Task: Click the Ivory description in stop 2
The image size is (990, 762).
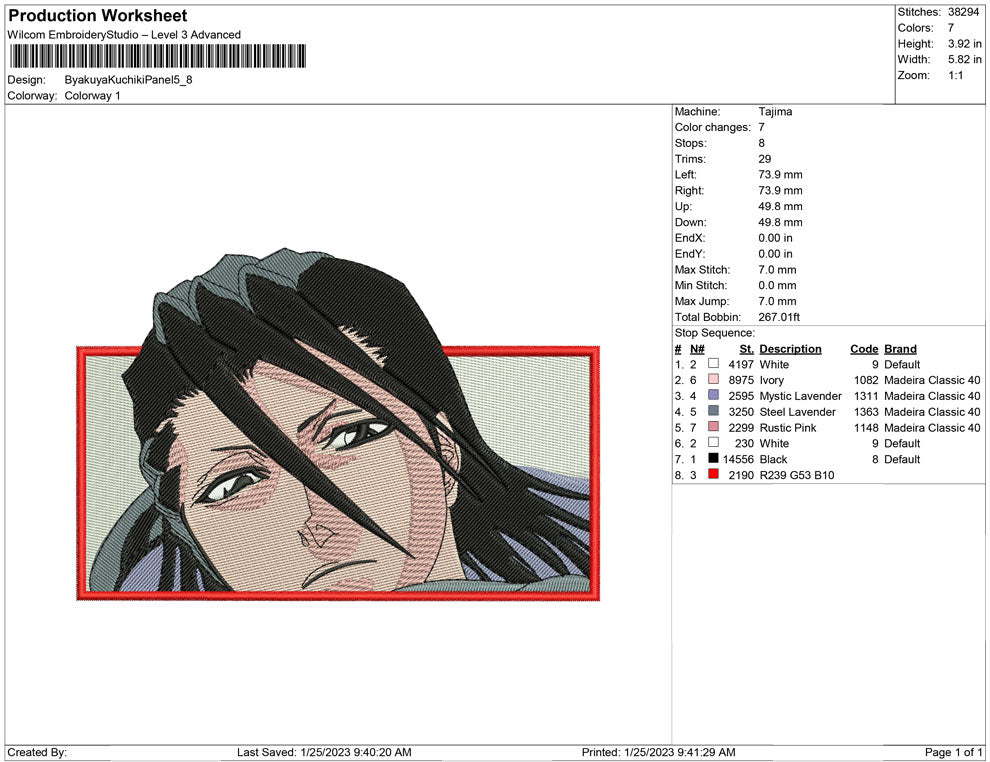Action: (x=772, y=380)
